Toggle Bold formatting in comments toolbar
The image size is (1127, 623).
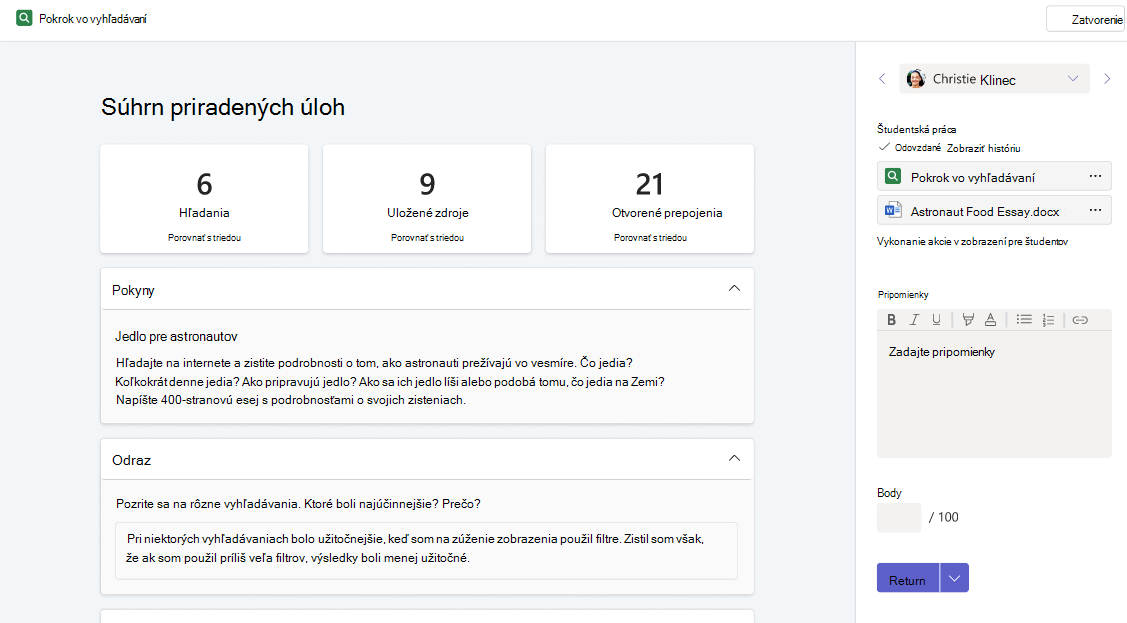[891, 320]
